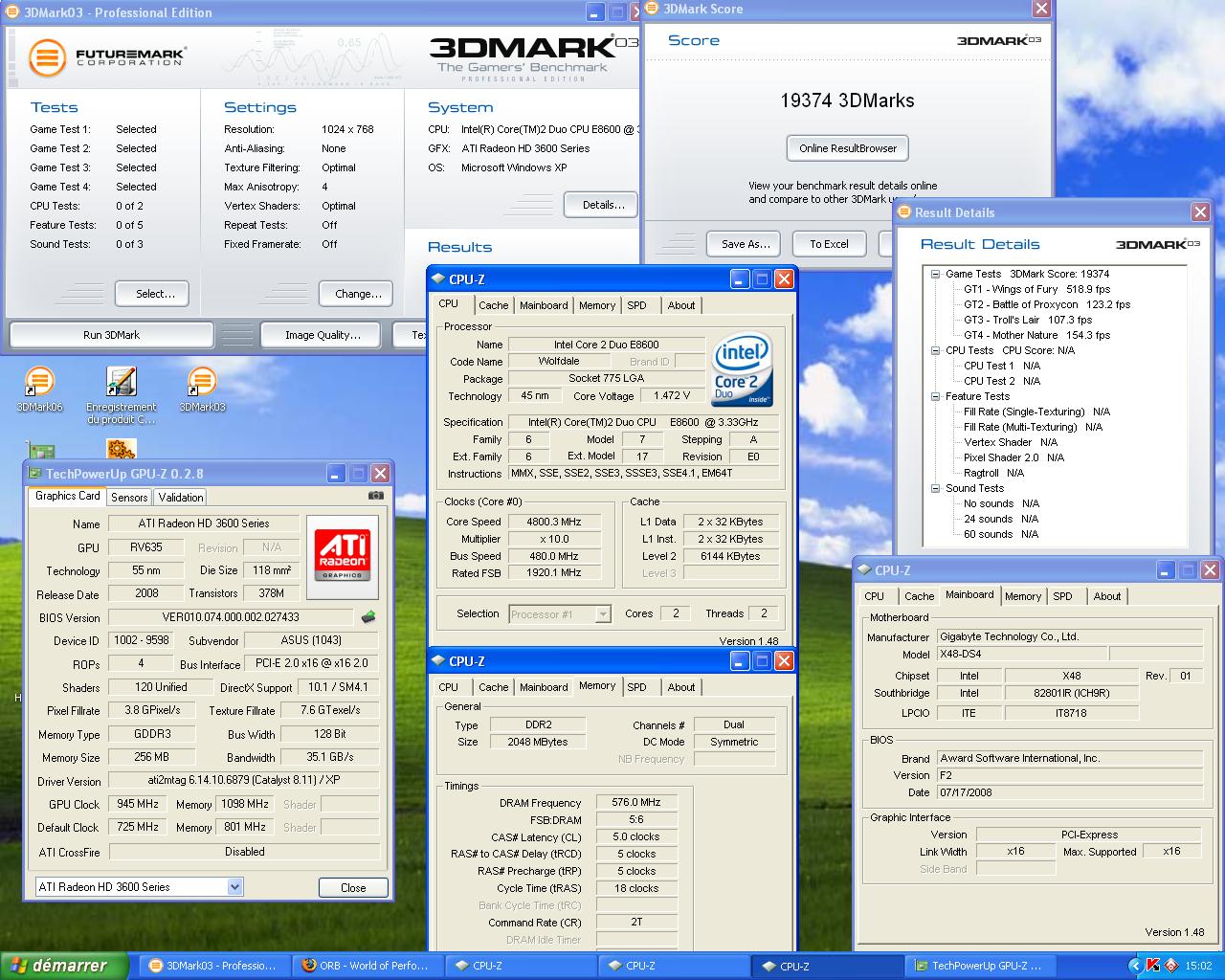Click the Core Voltage 1.472 V value
The image size is (1225, 980).
pos(671,395)
